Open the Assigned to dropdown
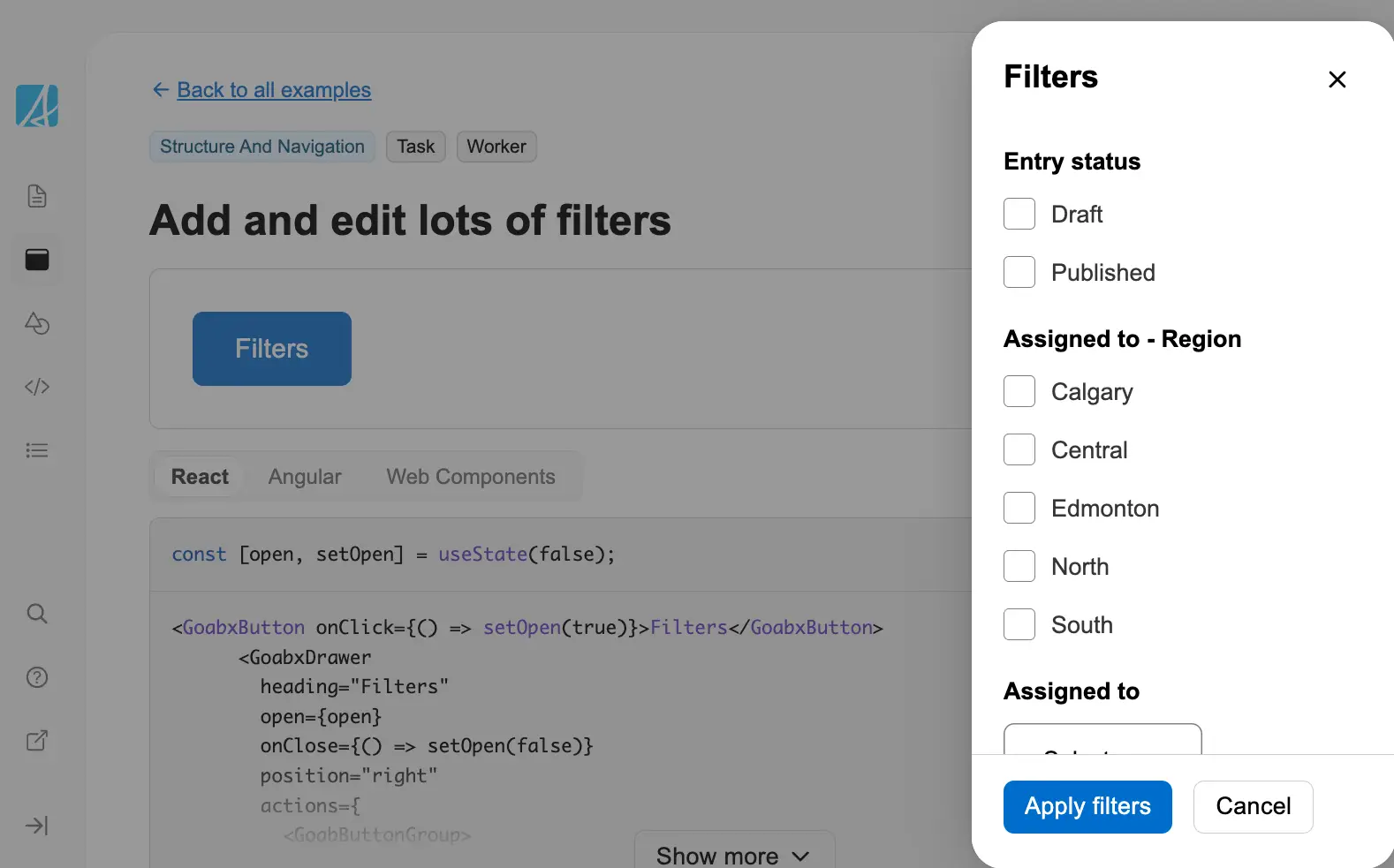This screenshot has width=1394, height=868. (x=1102, y=740)
